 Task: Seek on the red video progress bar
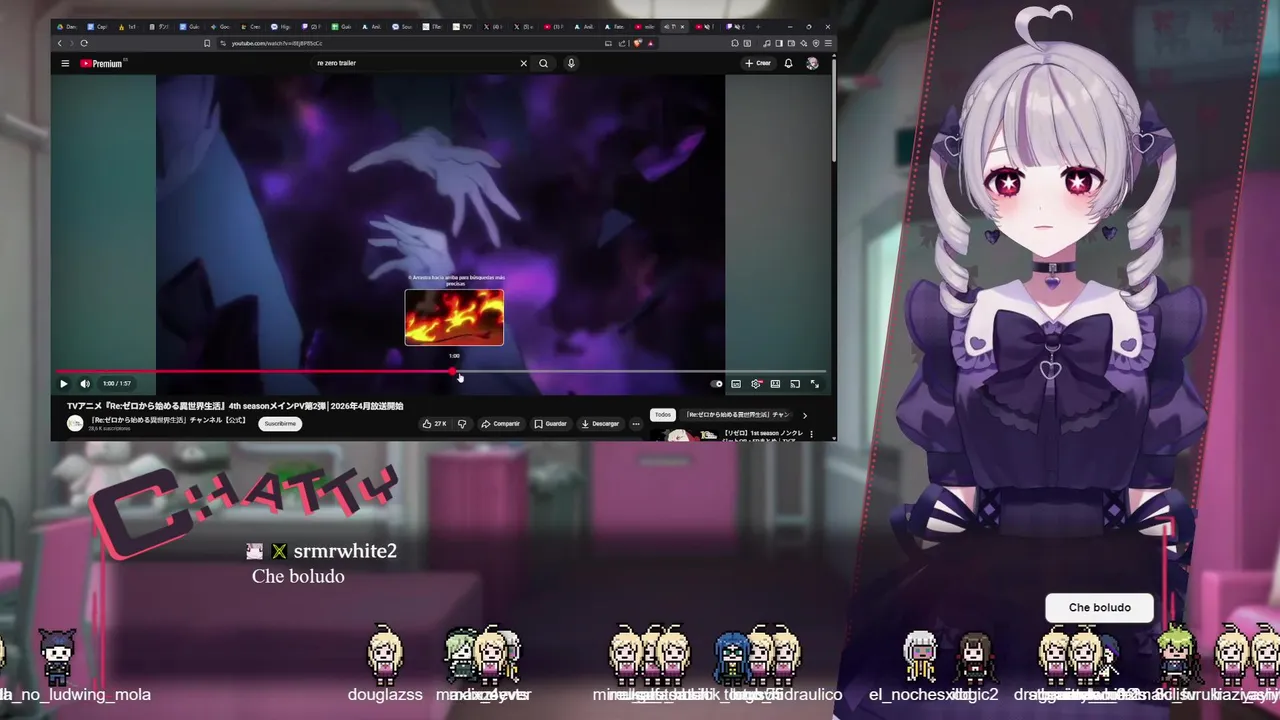(441, 371)
